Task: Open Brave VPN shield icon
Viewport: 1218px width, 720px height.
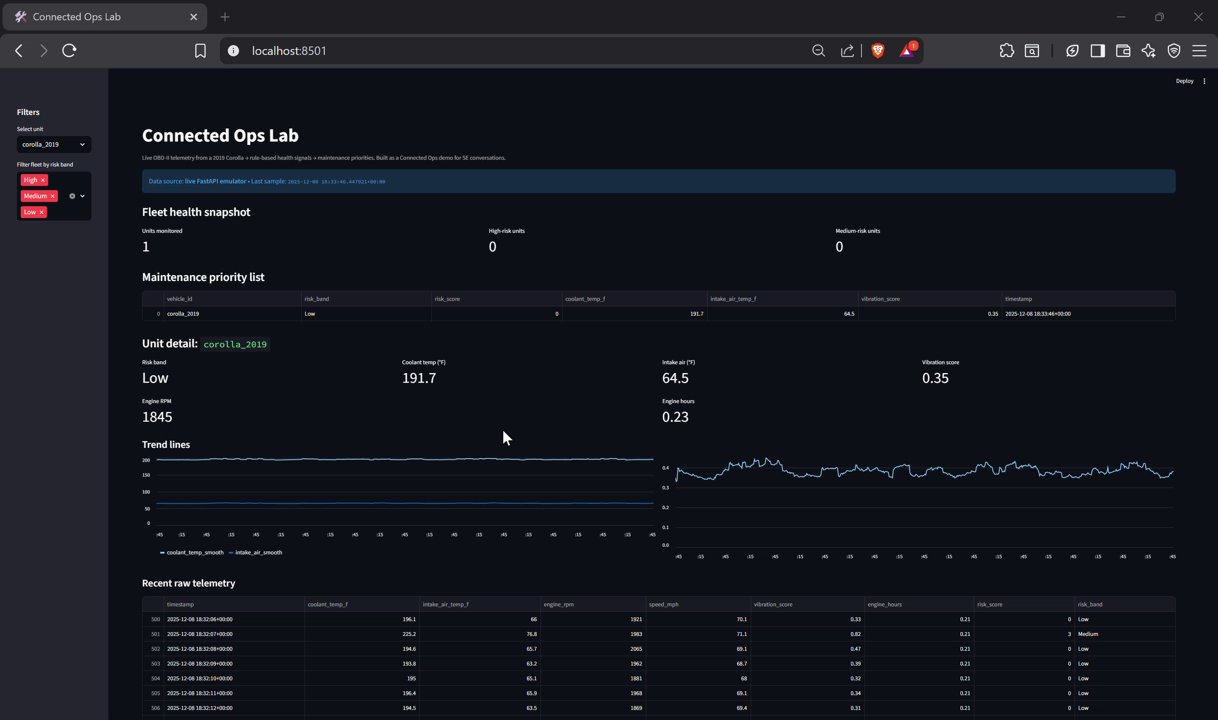Action: (1174, 51)
